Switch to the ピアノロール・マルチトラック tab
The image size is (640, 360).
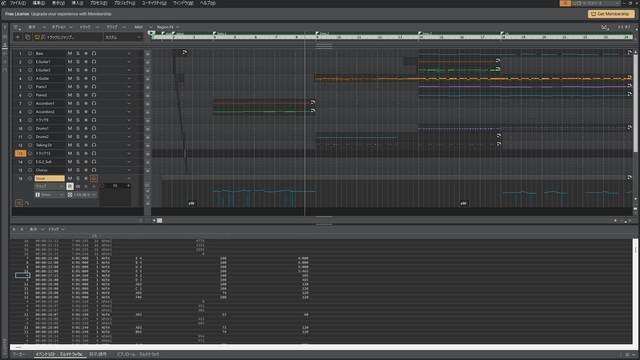(x=138, y=354)
